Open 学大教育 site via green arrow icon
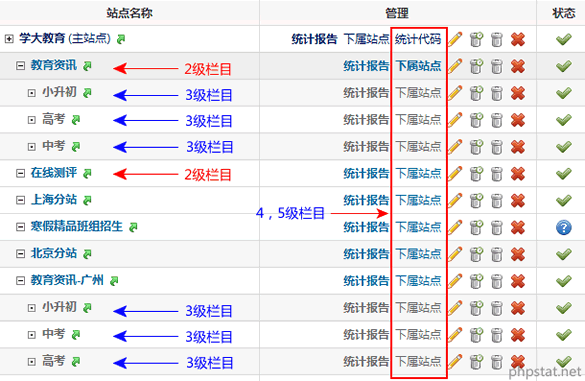Viewport: 585px width, 381px height. coord(121,39)
